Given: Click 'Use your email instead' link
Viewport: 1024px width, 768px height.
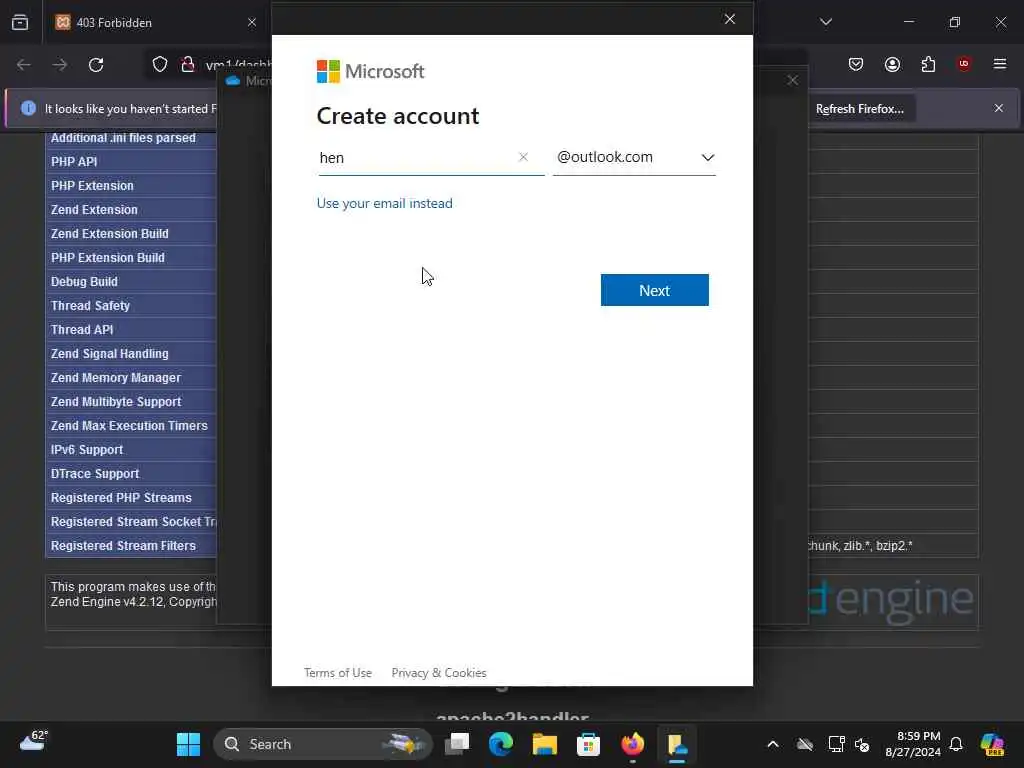Looking at the screenshot, I should point(385,203).
